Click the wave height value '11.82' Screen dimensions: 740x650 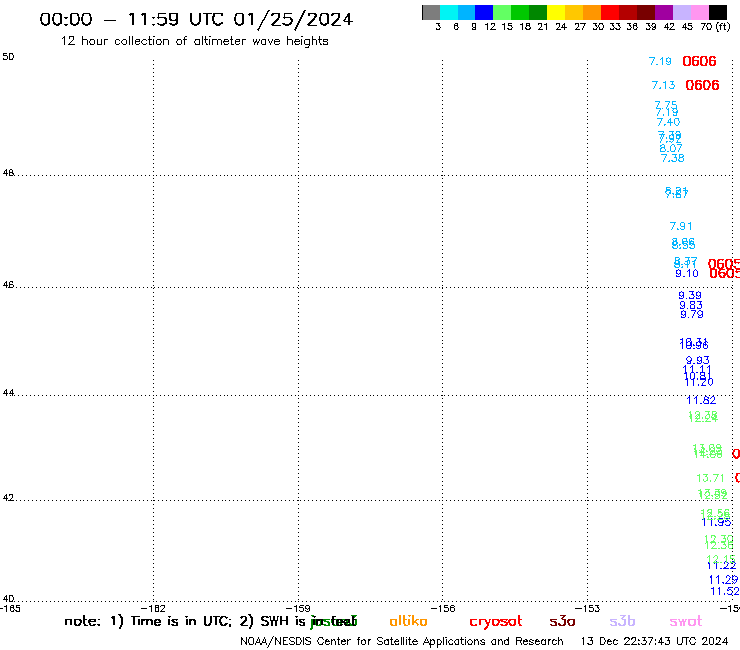pos(701,400)
